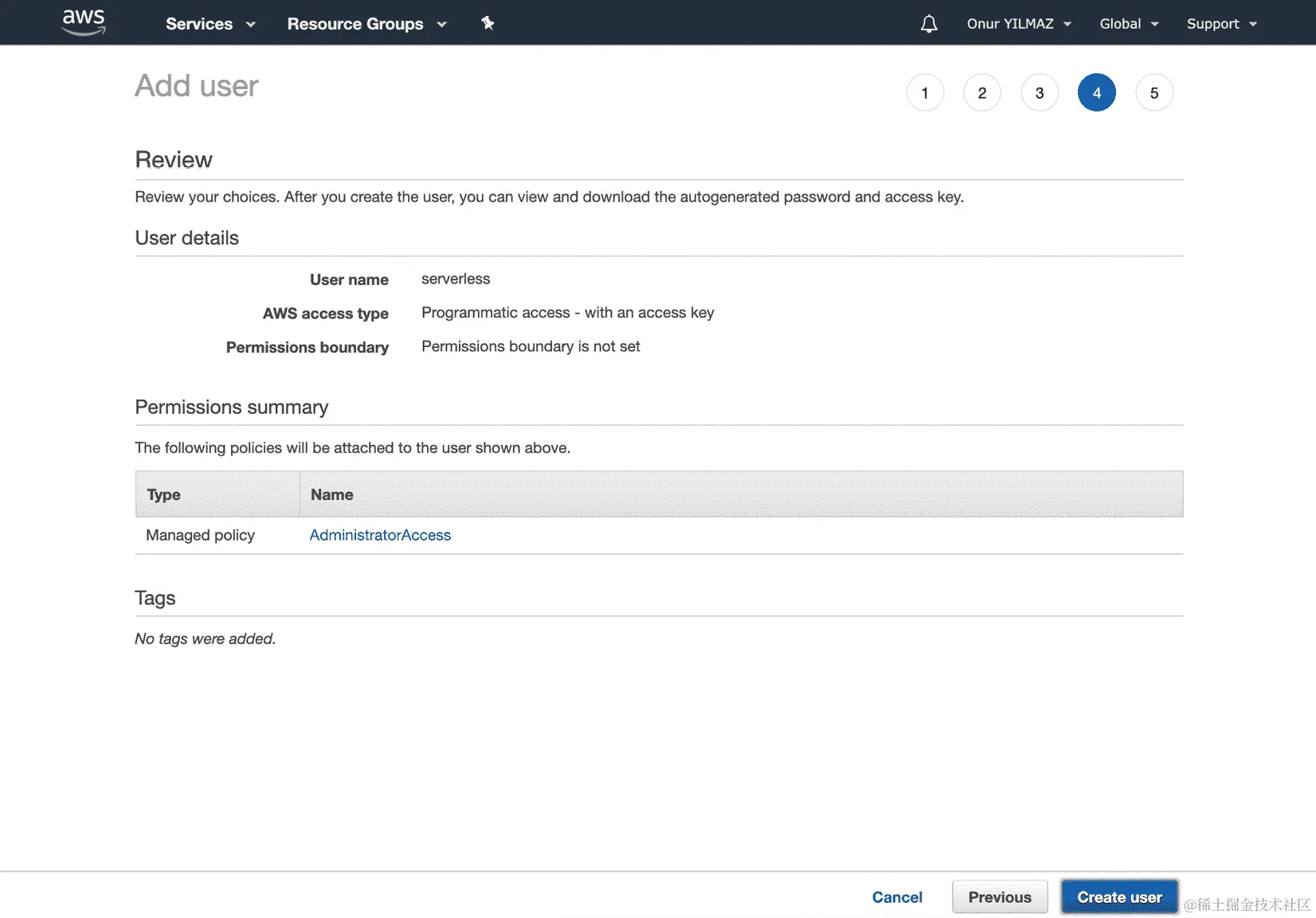
Task: Click the Managed policy table row
Action: (199, 535)
